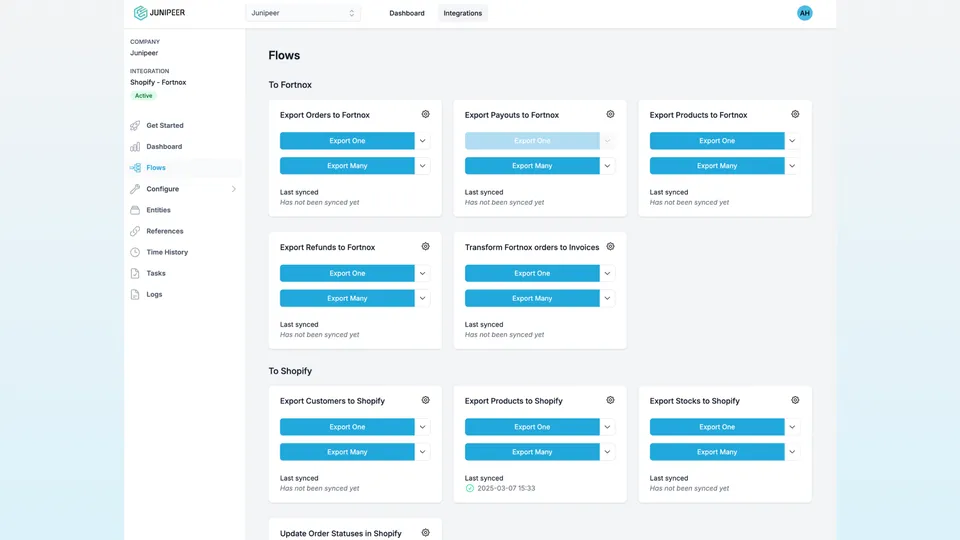Click the Dashboard bar chart sidebar icon

coord(135,146)
